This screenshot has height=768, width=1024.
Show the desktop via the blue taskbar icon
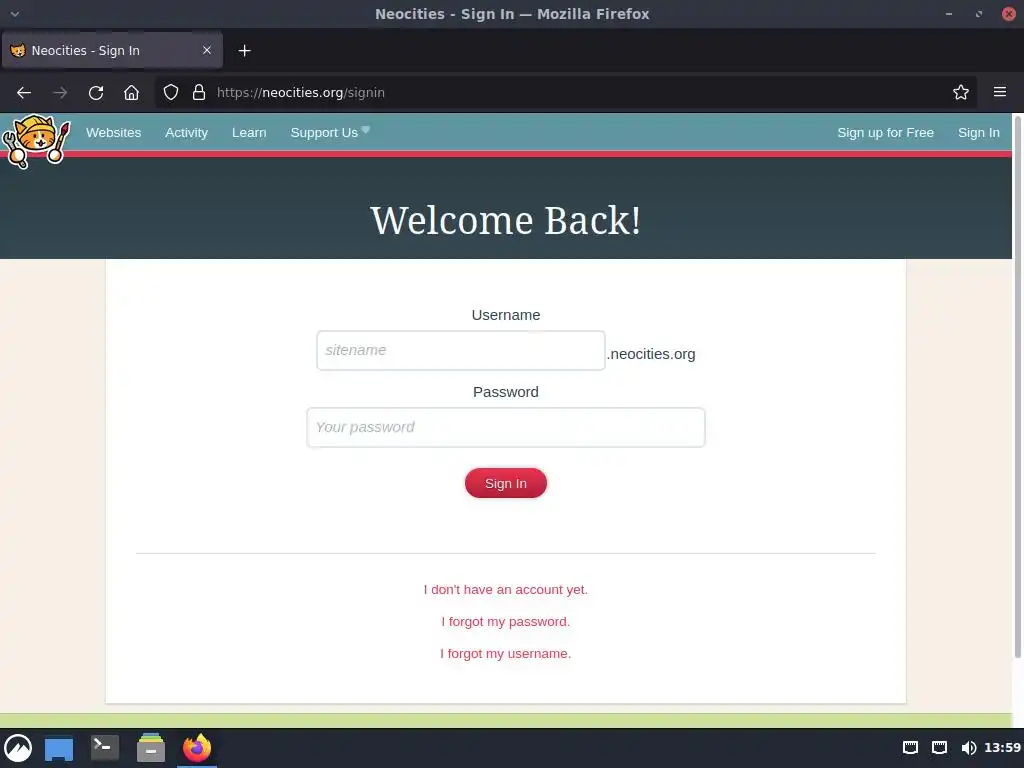point(59,749)
